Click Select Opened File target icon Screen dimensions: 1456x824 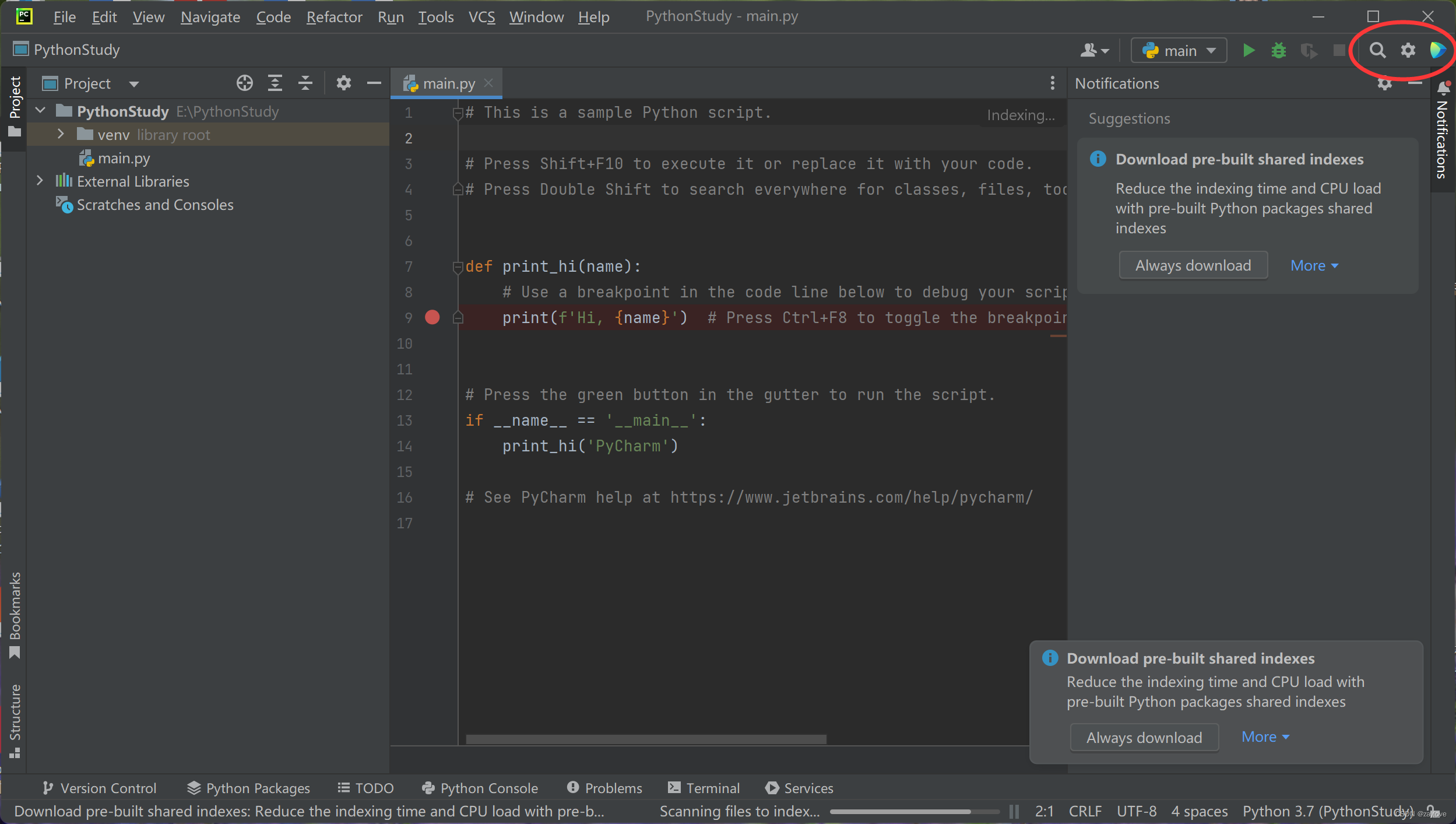point(245,83)
